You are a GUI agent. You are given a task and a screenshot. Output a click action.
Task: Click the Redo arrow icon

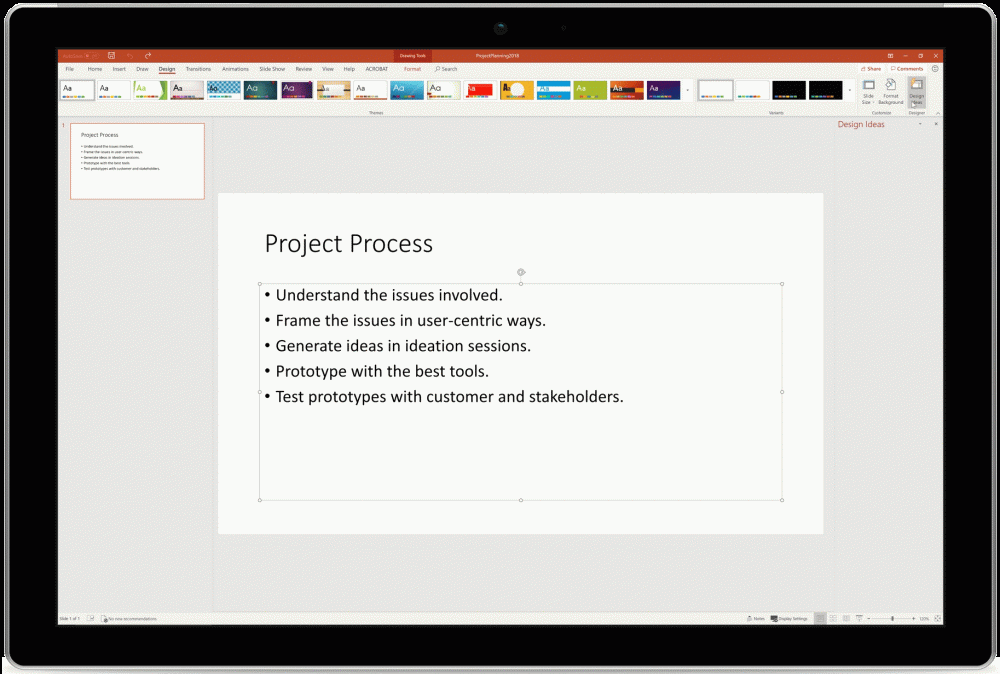tap(148, 56)
